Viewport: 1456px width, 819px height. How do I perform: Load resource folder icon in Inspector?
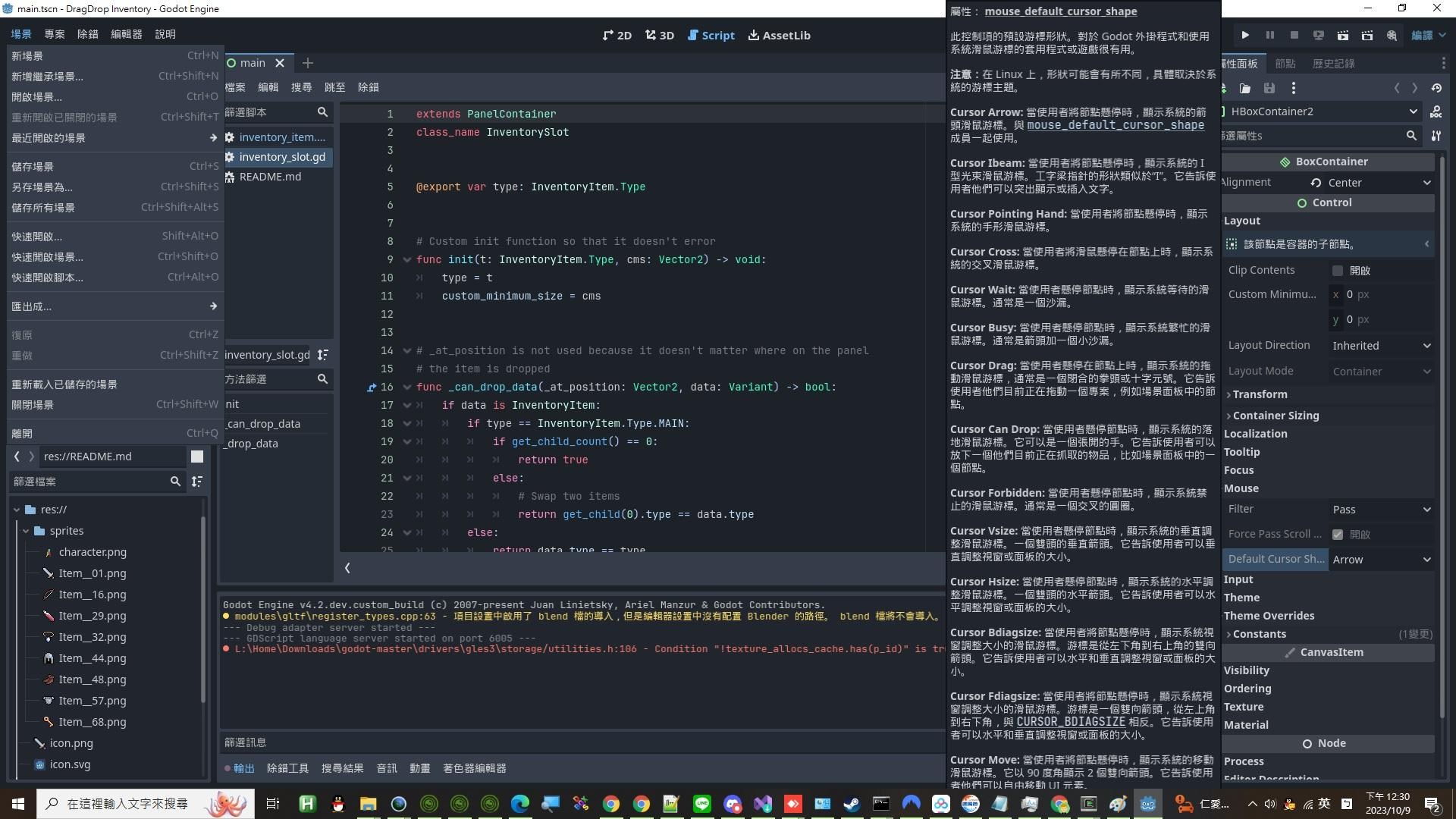[x=1245, y=88]
